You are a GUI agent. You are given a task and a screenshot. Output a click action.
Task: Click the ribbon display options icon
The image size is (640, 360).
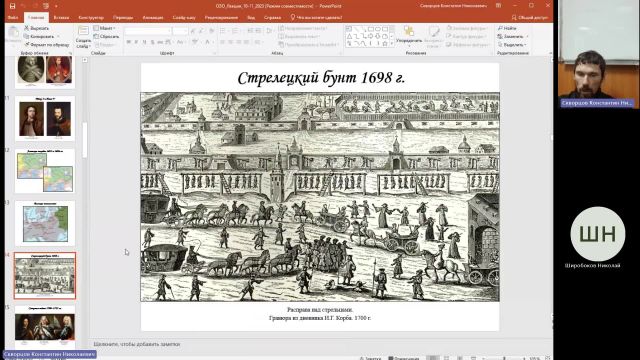coord(498,6)
